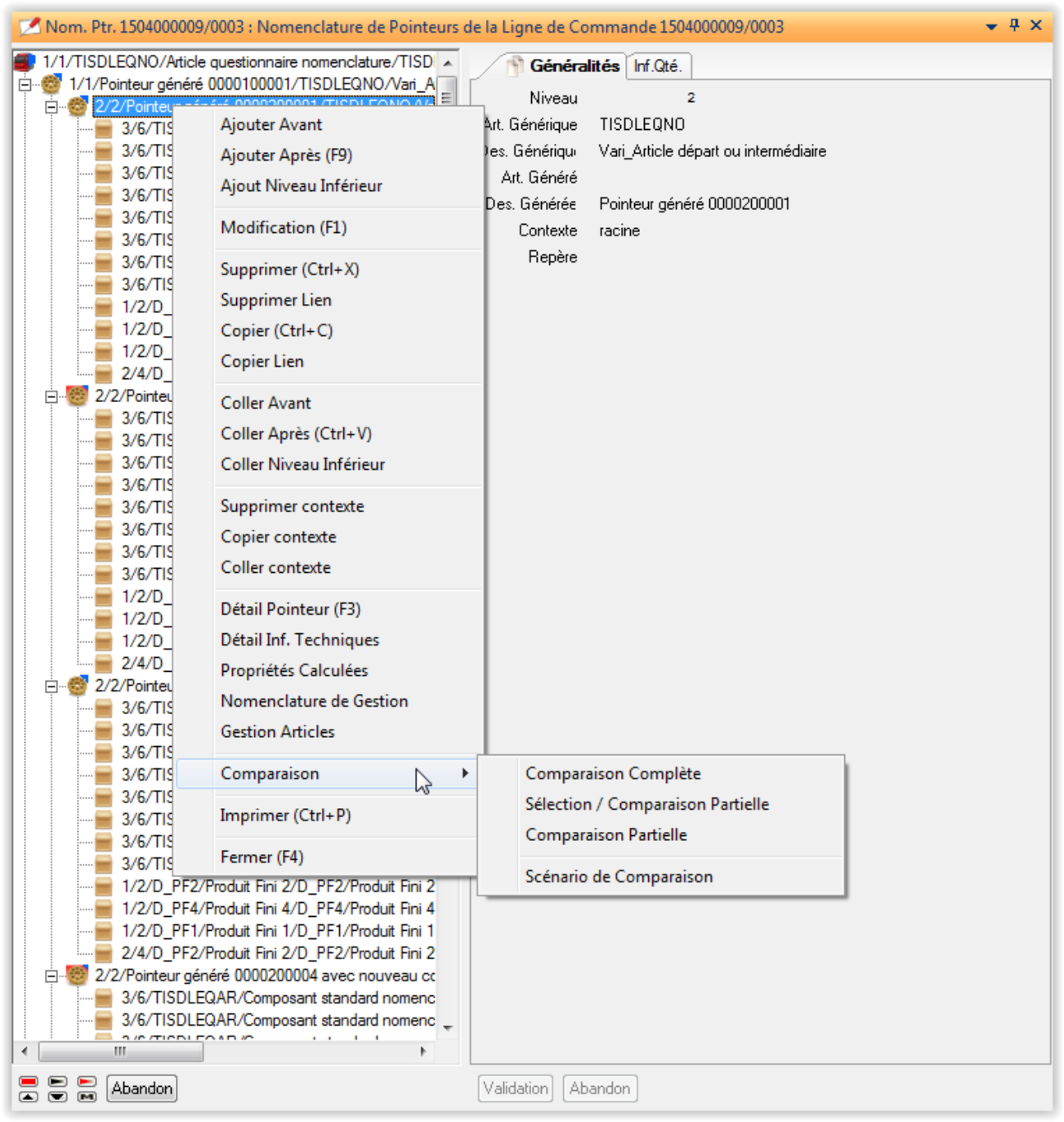Click the horizontal scrollbar thumb under tree
Image resolution: width=1064 pixels, height=1122 pixels.
coord(120,1052)
